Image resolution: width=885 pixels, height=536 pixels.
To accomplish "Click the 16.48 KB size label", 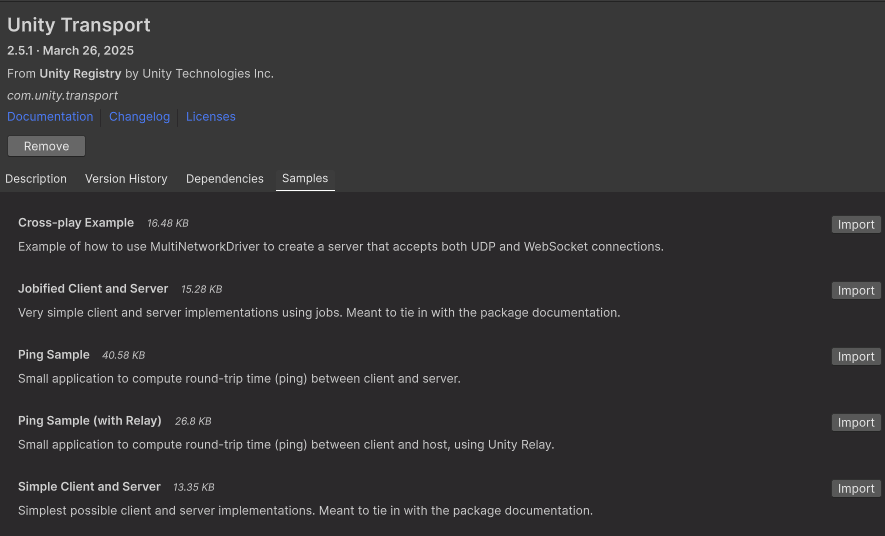I will click(168, 223).
